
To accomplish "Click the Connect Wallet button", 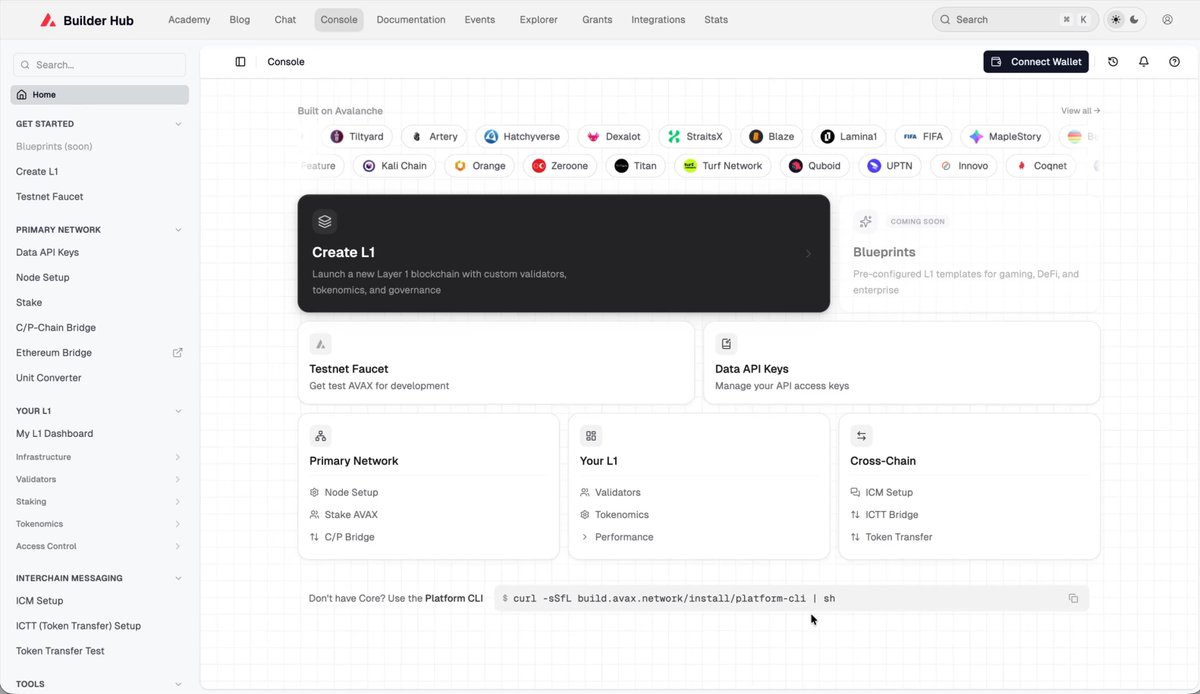I will pos(1036,62).
